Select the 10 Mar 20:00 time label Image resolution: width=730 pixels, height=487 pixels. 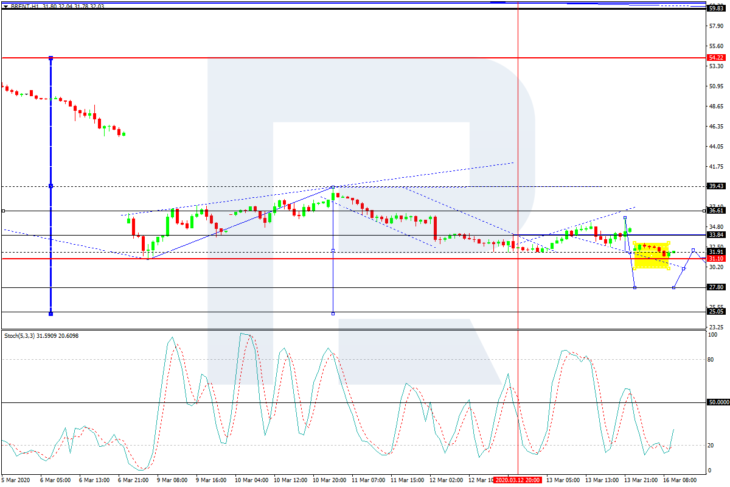coord(329,480)
